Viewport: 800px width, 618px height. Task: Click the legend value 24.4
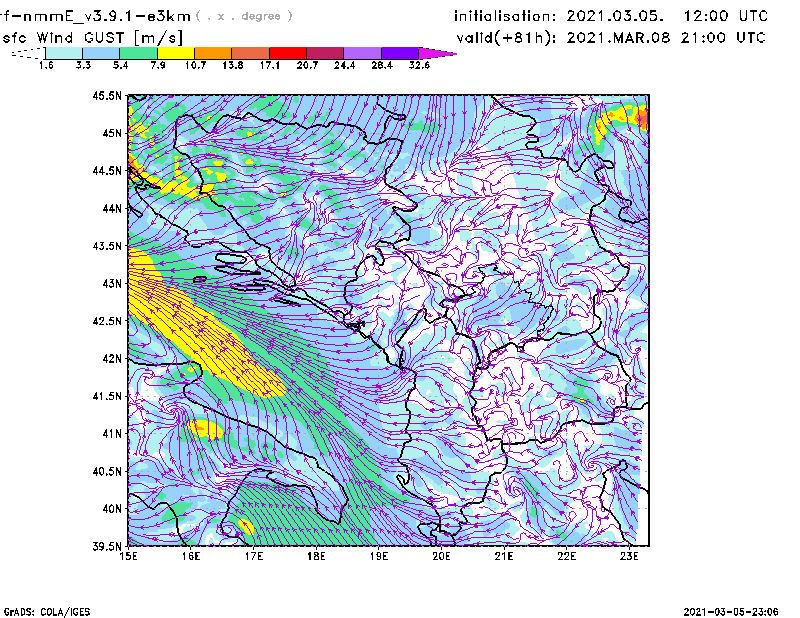pyautogui.click(x=344, y=65)
